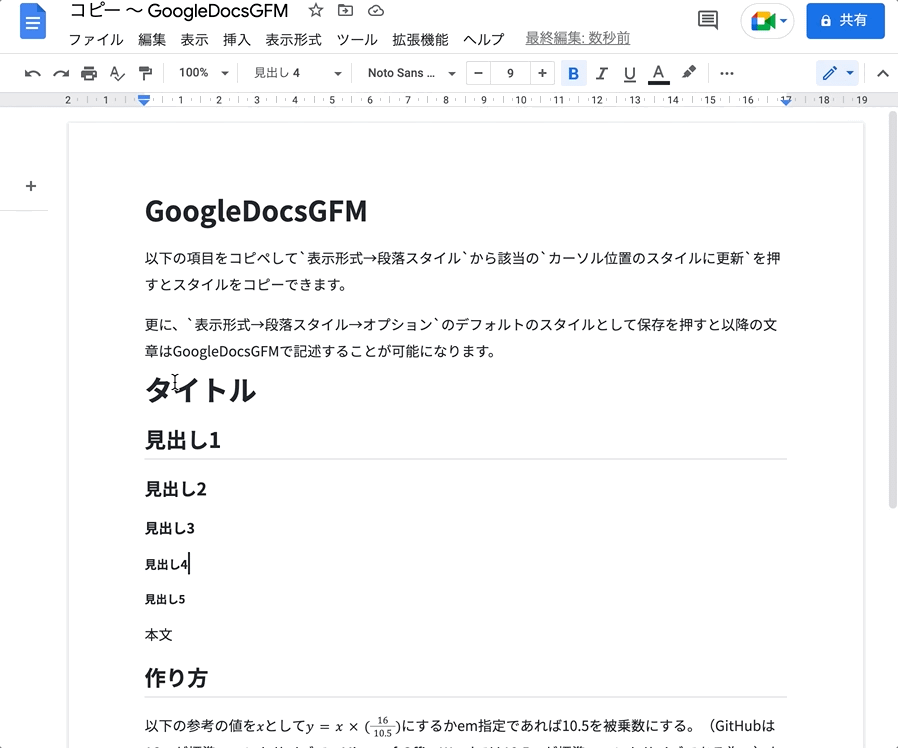Click the left indent ruler marker
Image resolution: width=898 pixels, height=748 pixels.
(x=144, y=100)
